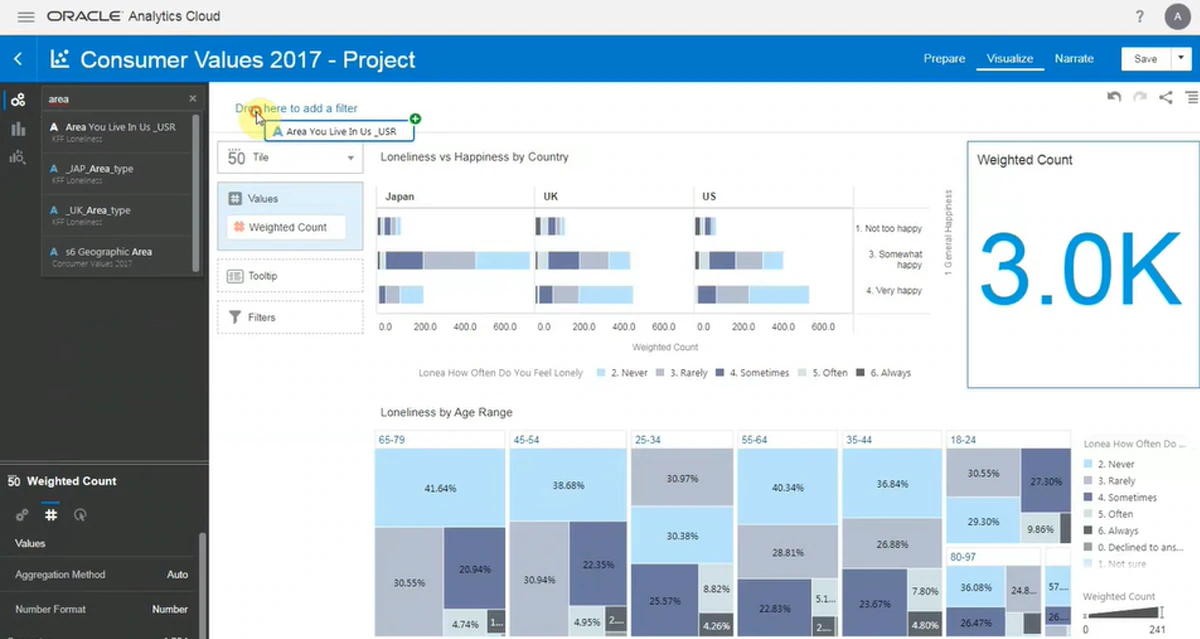Viewport: 1200px width, 639px height.
Task: Open the Visualizations panel bar-chart icon
Action: pos(18,129)
